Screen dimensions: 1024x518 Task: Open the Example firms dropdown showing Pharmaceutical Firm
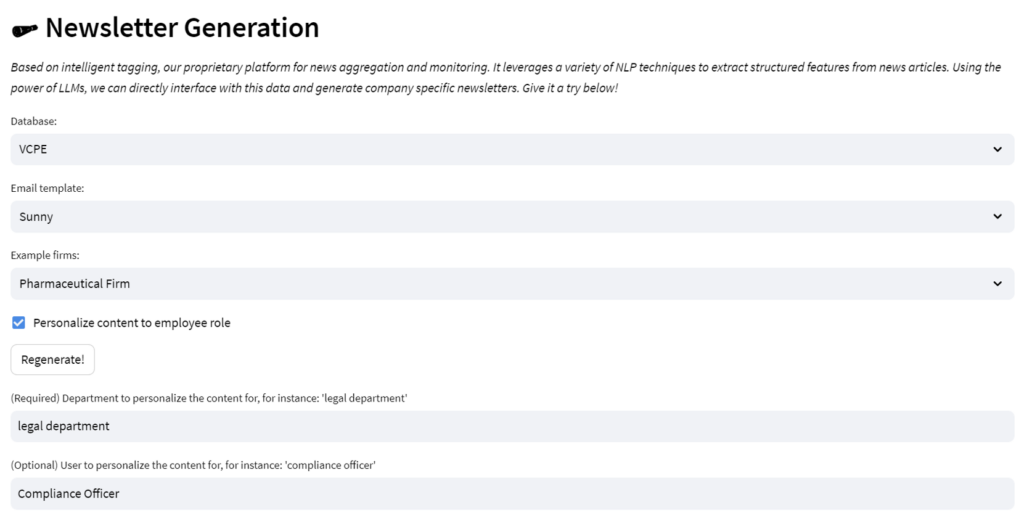(512, 283)
